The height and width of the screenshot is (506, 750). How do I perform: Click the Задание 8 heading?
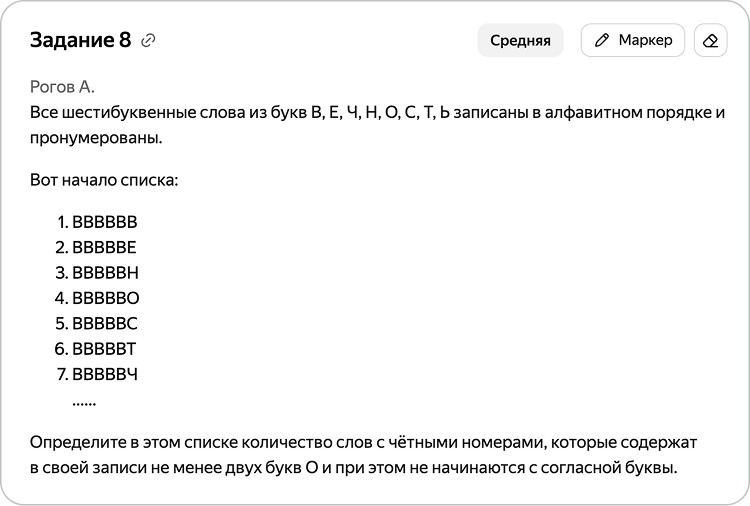[x=80, y=40]
